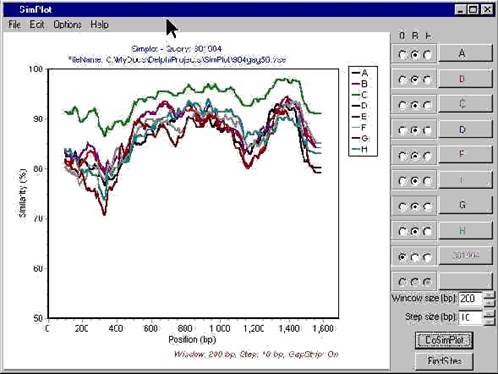Run the analysis with DoSimPlot button
Image resolution: width=498 pixels, height=374 pixels.
pyautogui.click(x=444, y=340)
